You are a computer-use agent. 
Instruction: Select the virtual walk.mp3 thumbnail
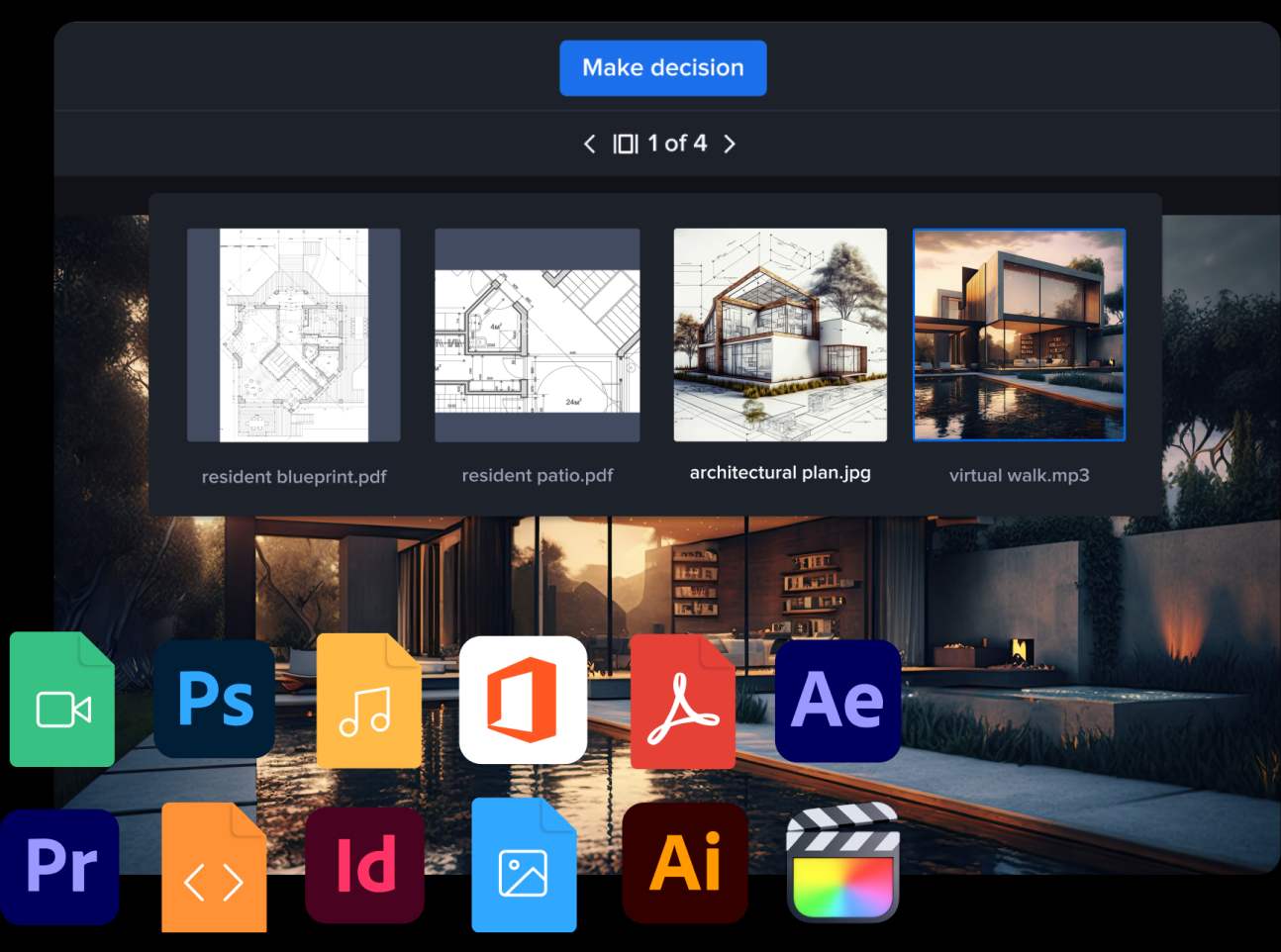pos(1019,334)
